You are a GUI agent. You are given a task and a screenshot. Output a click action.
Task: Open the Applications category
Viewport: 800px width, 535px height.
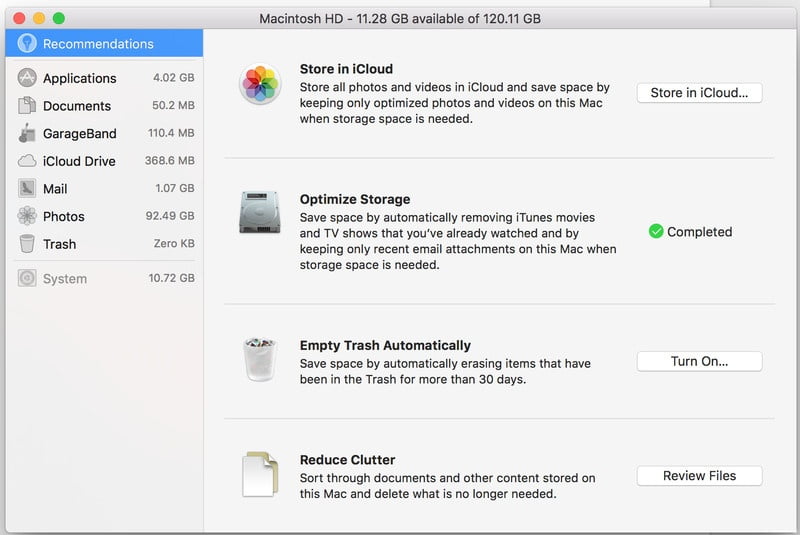[104, 78]
